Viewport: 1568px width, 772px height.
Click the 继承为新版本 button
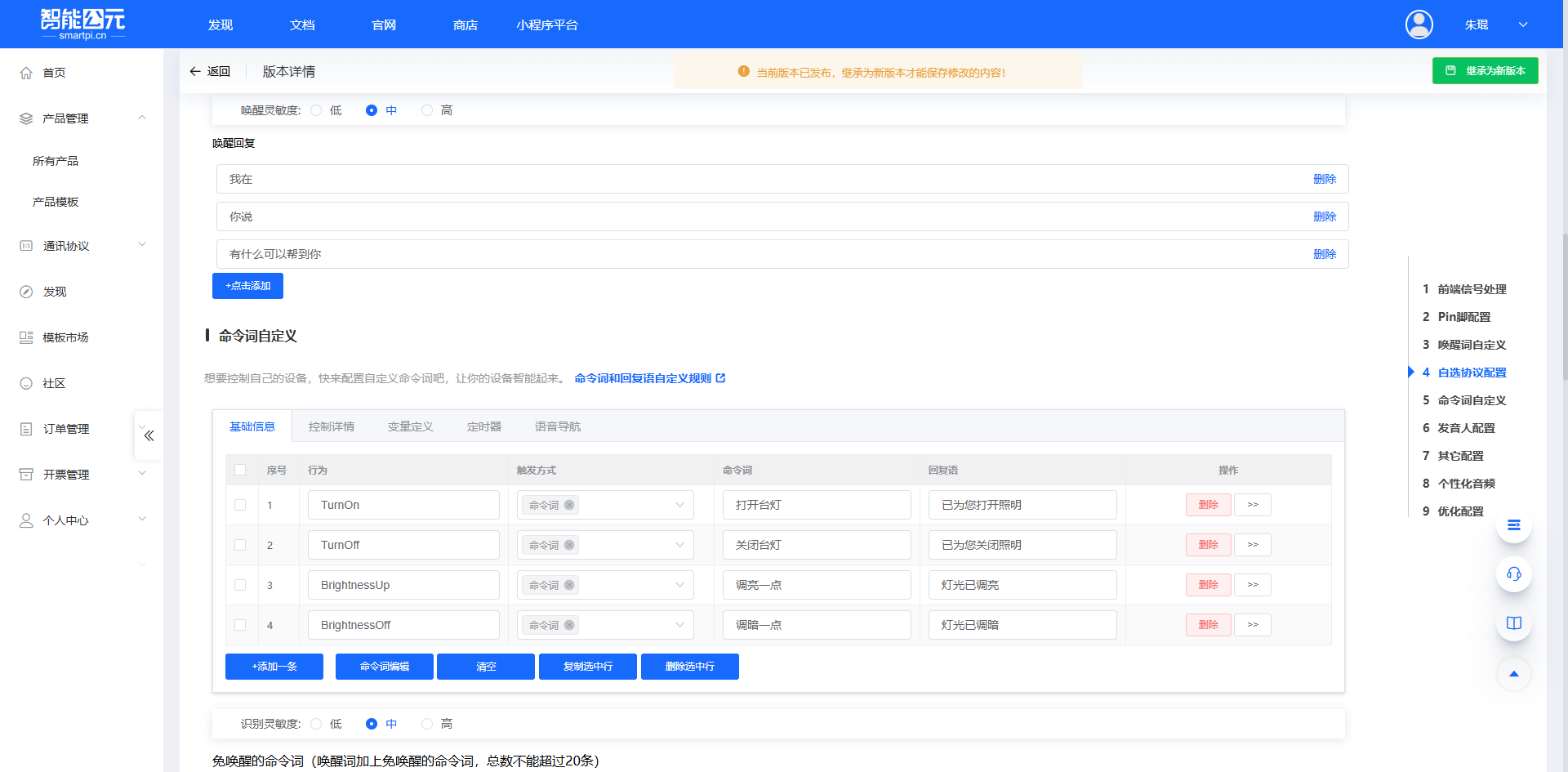(1485, 71)
